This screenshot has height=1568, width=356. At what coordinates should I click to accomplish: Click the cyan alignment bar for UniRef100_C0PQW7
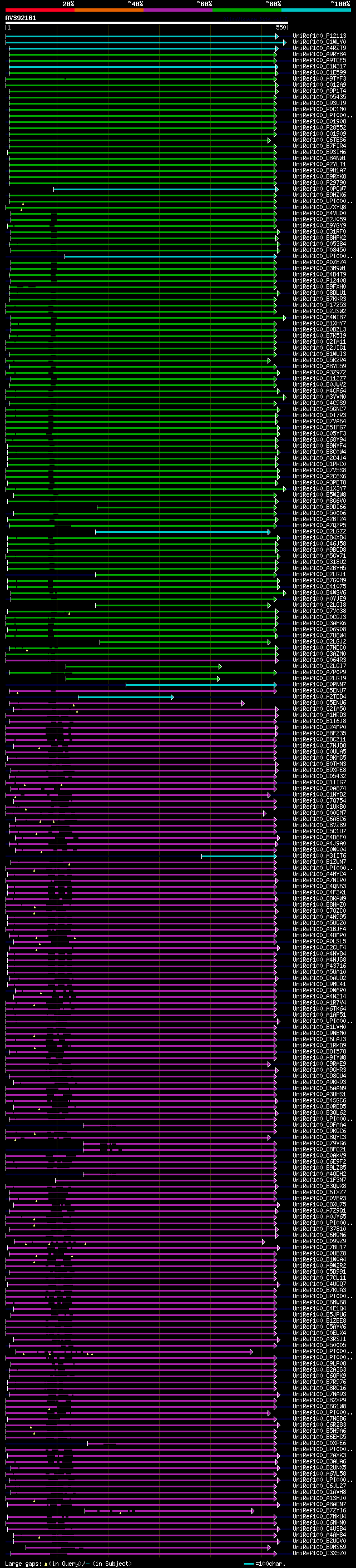[166, 189]
